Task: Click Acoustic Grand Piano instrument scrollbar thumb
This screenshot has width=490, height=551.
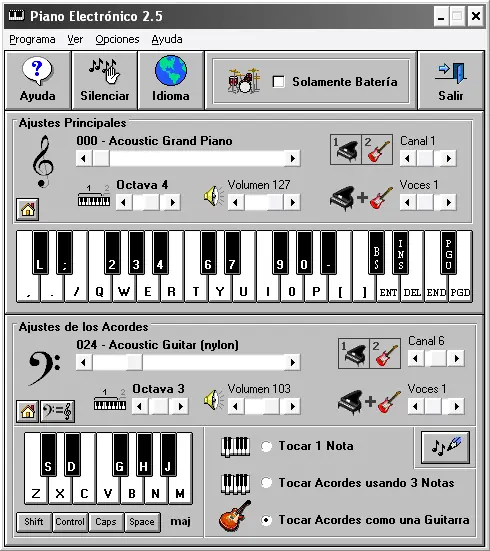Action: click(x=101, y=158)
